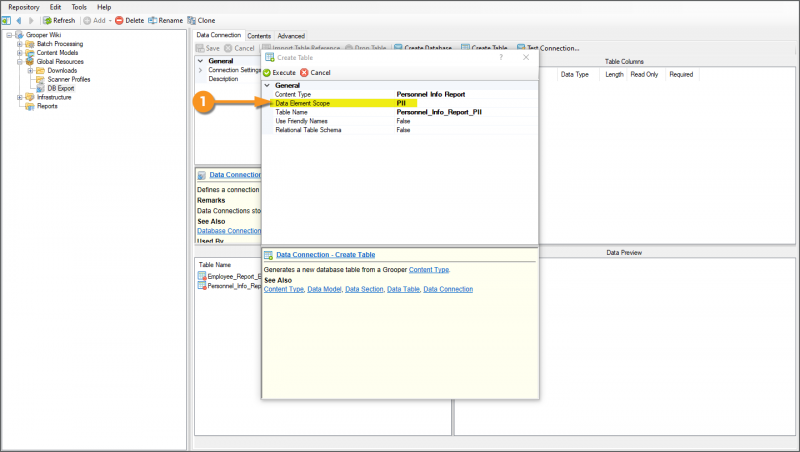Collapse the Grooper Wiki root node
This screenshot has height=452, width=800.
click(x=9, y=35)
